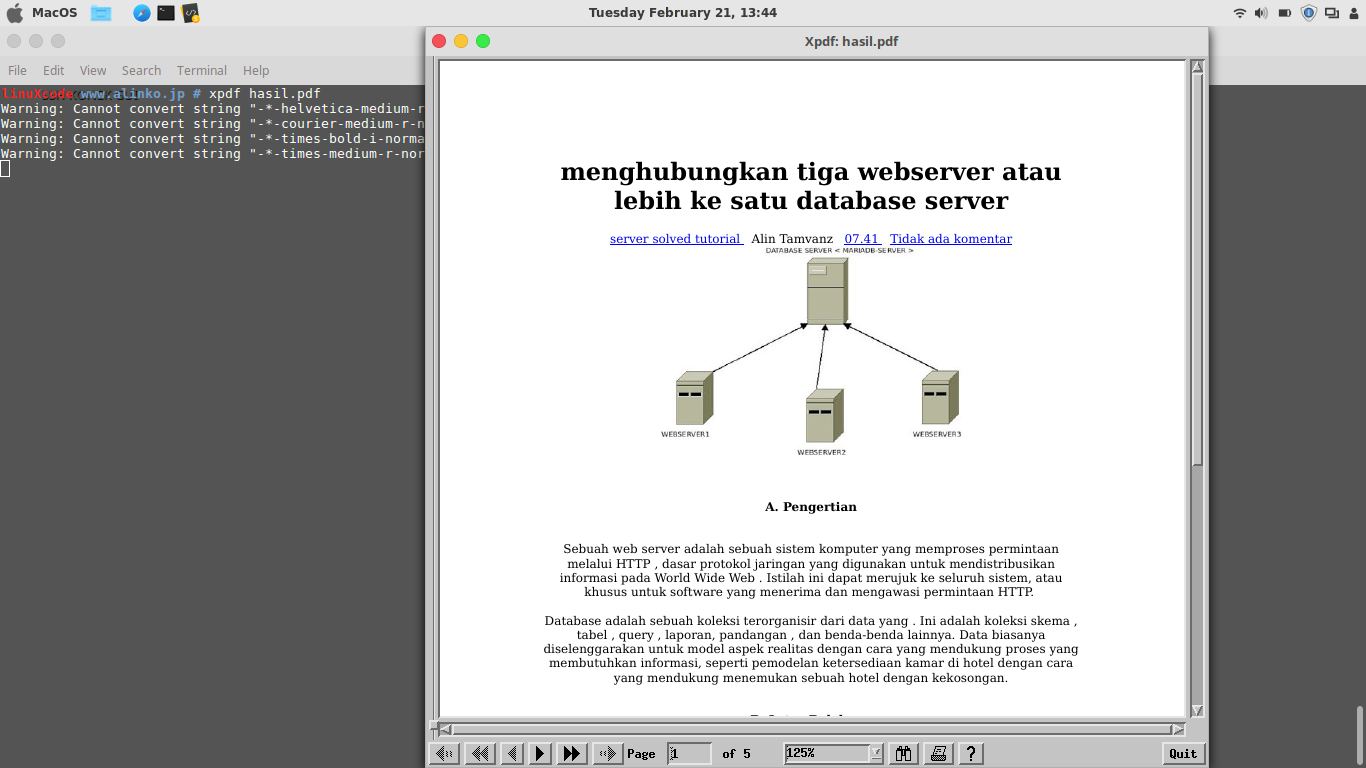This screenshot has width=1366, height=768.
Task: Open the blue shield security indicator
Action: point(1309,13)
